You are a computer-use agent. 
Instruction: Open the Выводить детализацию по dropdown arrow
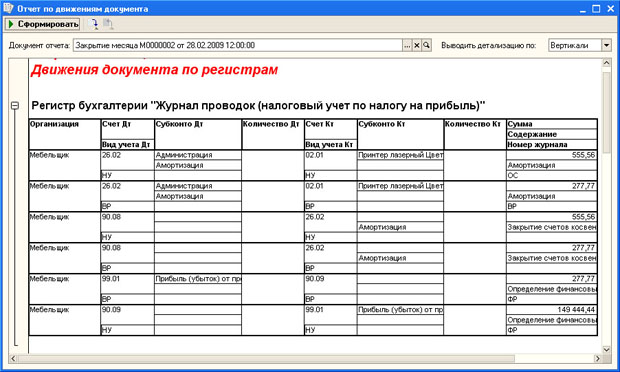pos(607,45)
